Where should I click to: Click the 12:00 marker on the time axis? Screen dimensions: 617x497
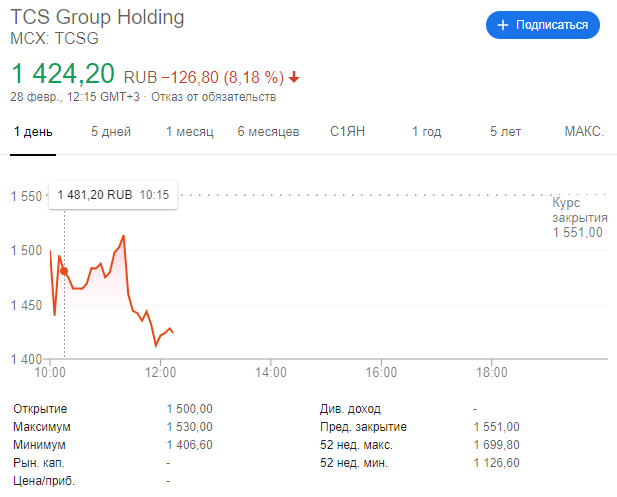tap(160, 372)
